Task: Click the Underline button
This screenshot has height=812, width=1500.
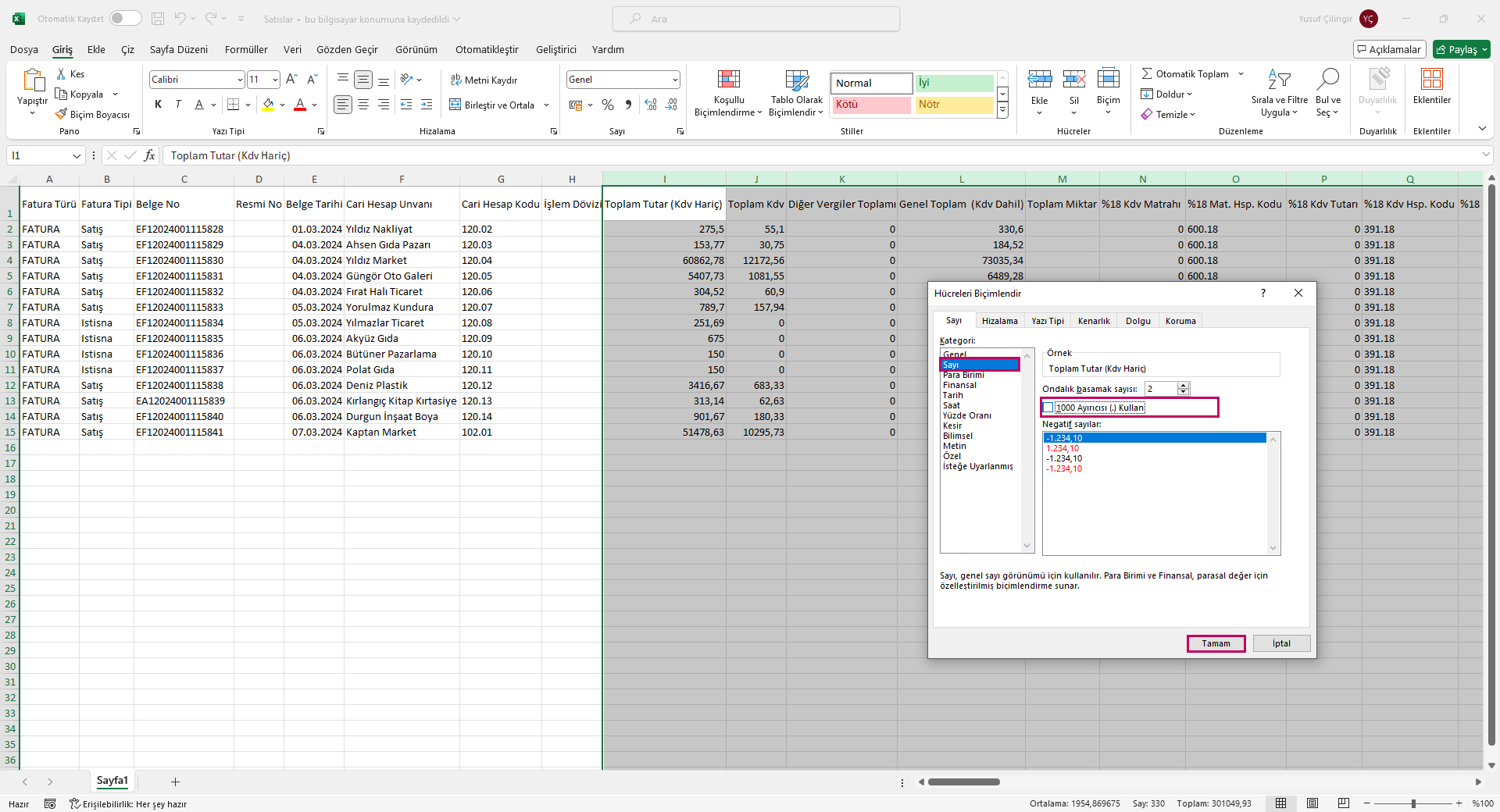Action: coord(199,105)
